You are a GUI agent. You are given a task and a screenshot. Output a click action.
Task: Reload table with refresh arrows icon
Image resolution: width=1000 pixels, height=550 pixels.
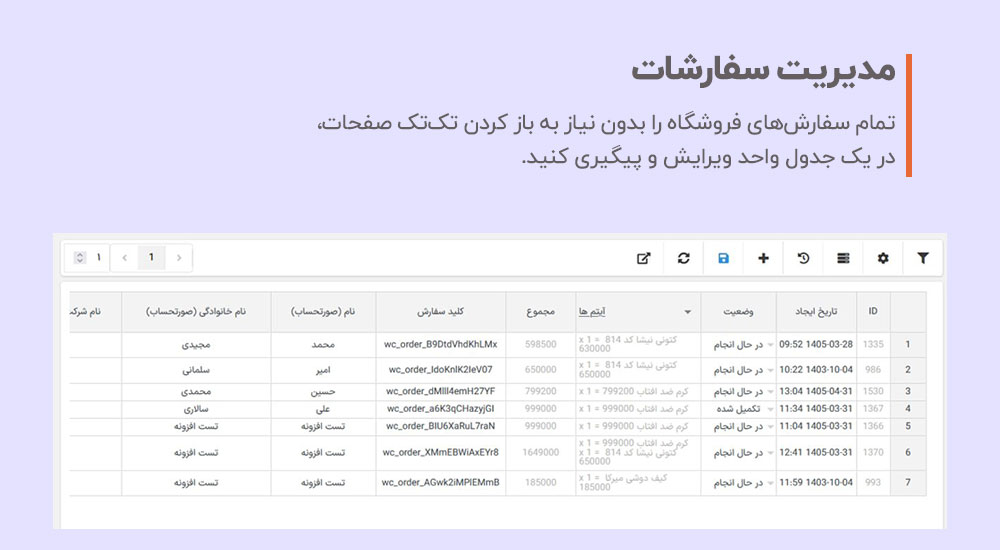click(x=684, y=258)
